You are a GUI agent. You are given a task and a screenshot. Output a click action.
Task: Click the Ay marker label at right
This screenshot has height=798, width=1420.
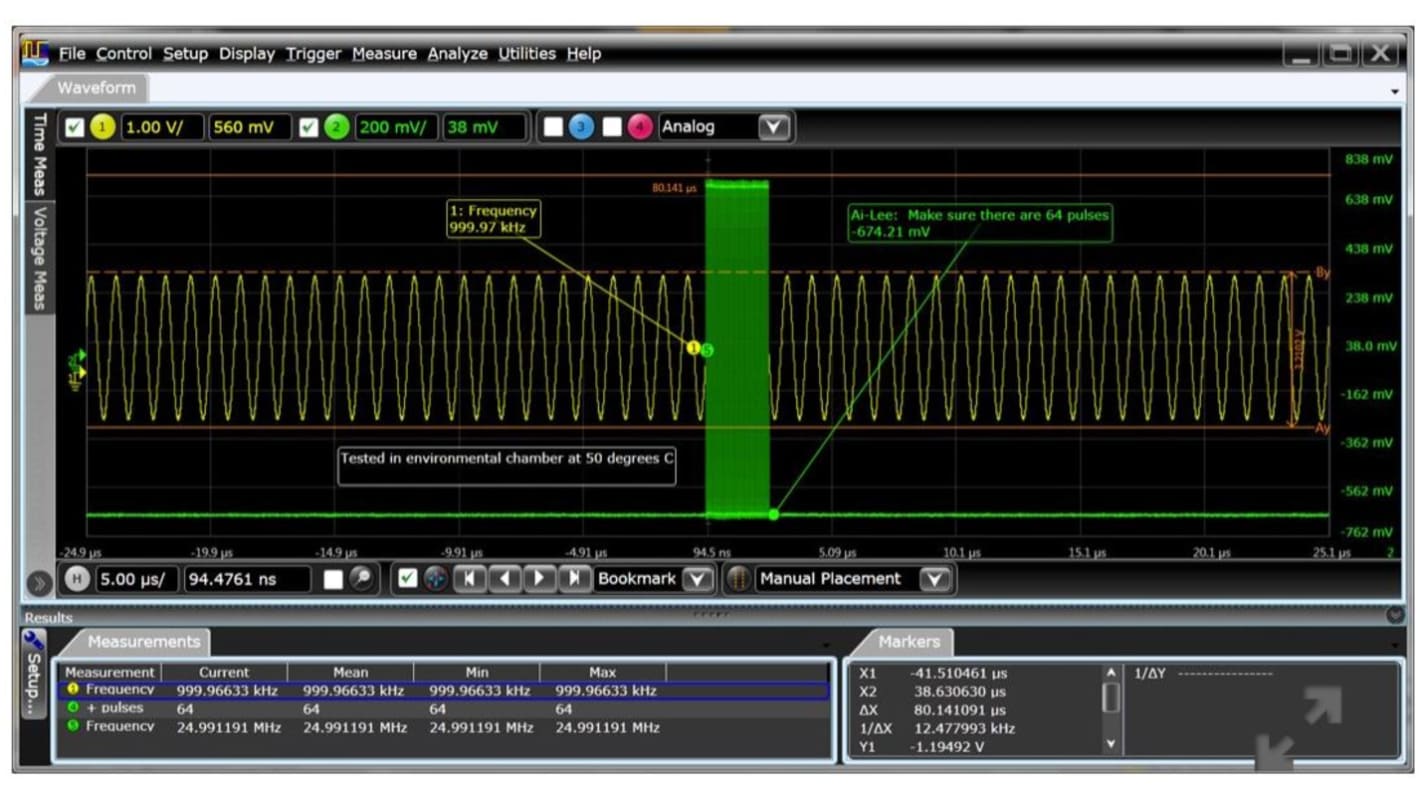1321,427
